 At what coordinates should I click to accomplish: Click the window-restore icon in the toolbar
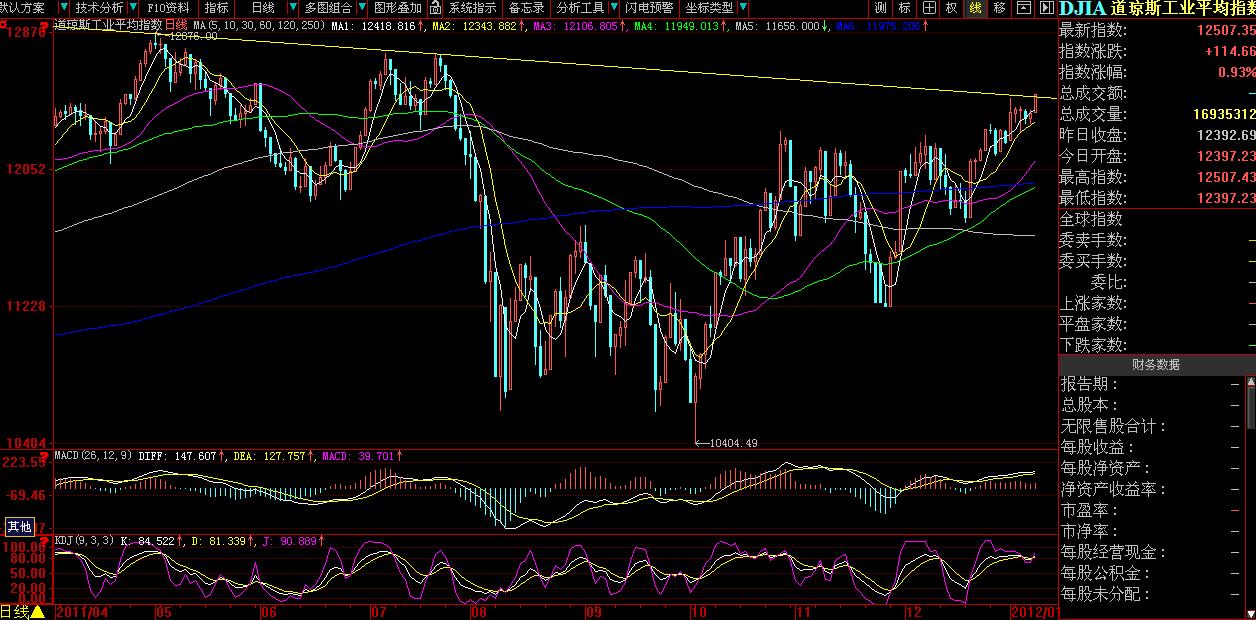[1022, 8]
